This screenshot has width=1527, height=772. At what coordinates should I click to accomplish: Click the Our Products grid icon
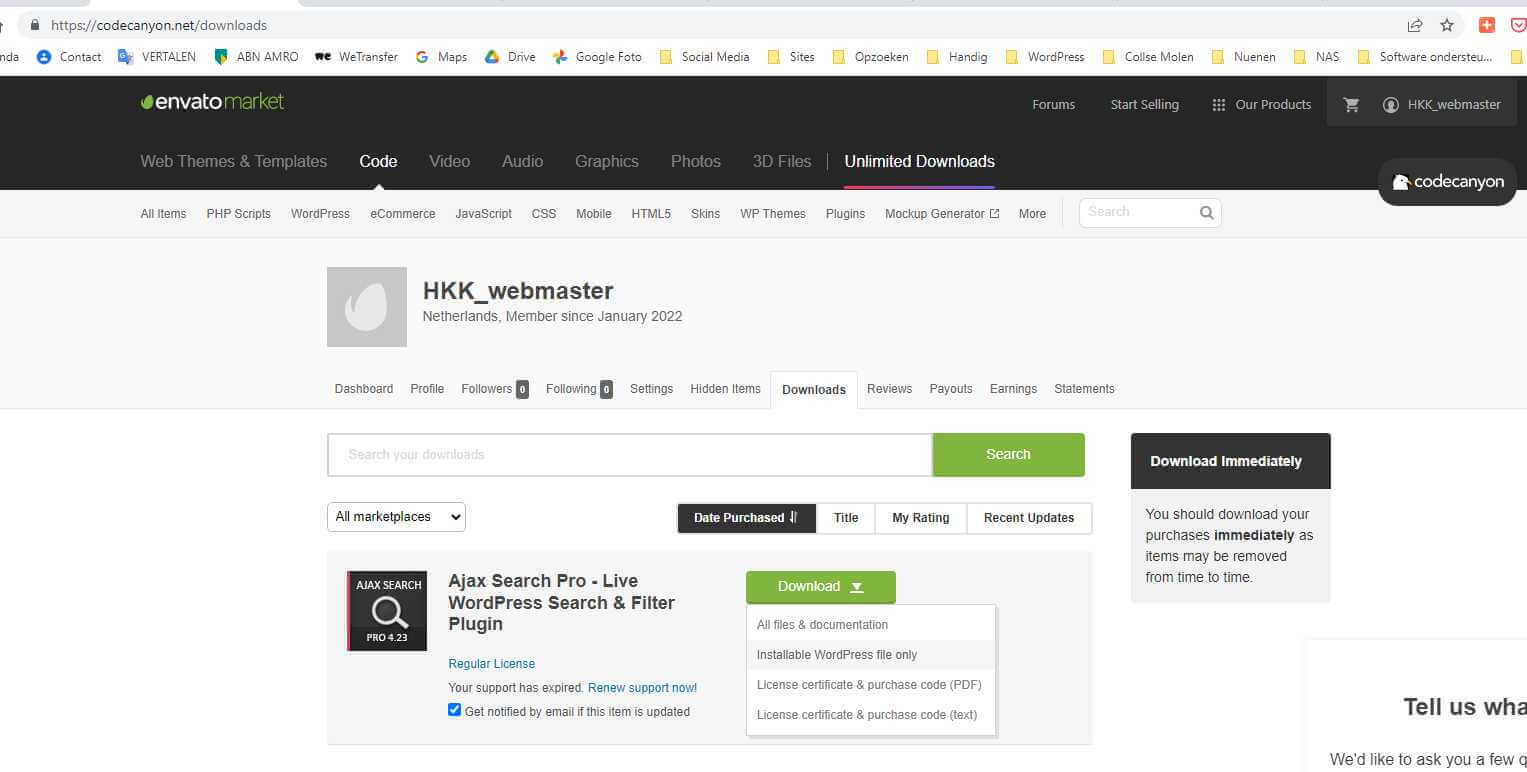tap(1218, 105)
